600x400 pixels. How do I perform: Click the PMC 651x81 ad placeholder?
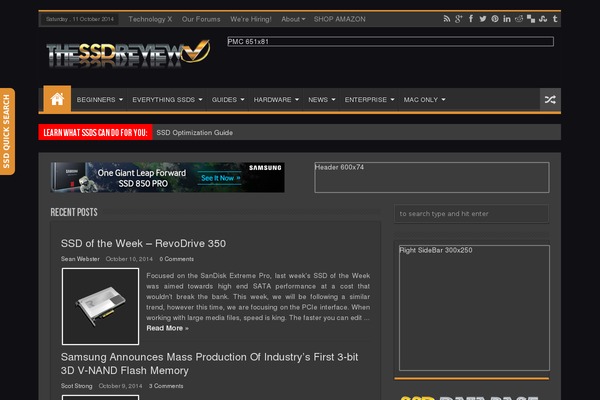pyautogui.click(x=390, y=41)
